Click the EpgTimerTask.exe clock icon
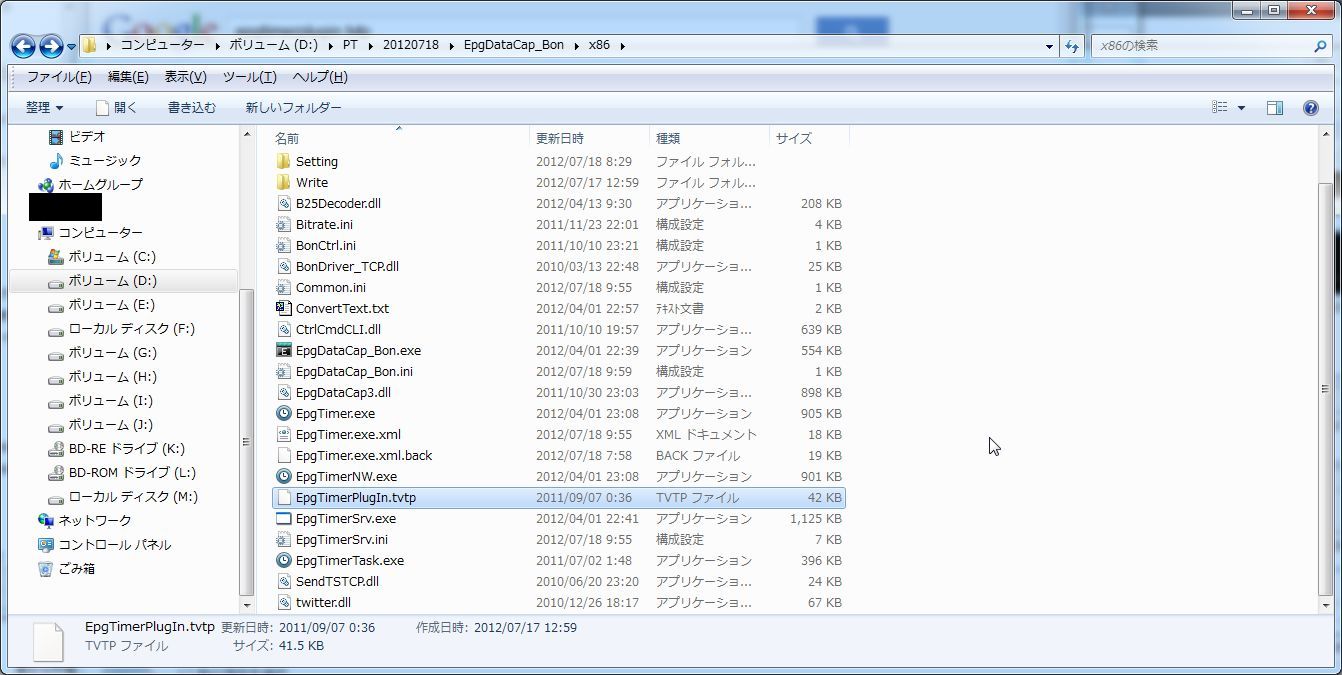This screenshot has width=1342, height=675. [284, 560]
